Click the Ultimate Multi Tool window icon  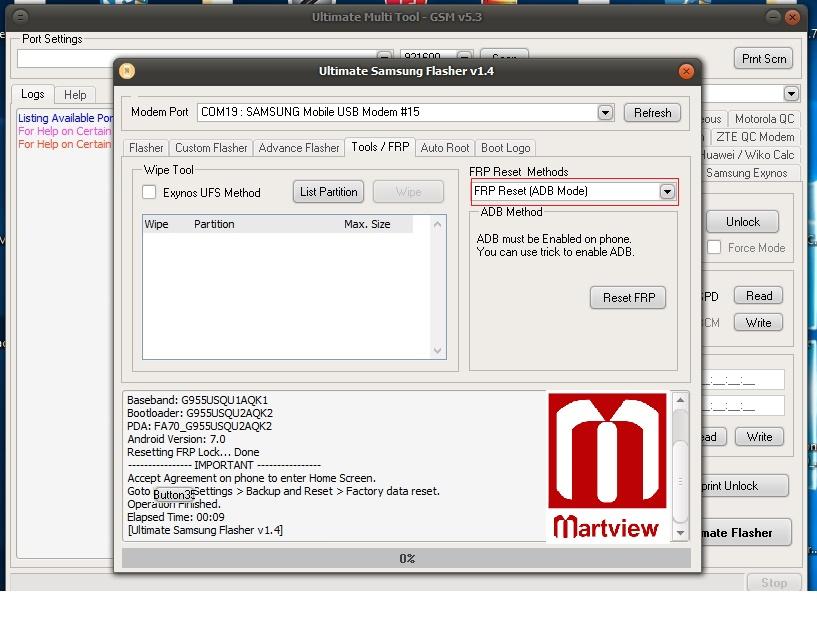point(22,17)
